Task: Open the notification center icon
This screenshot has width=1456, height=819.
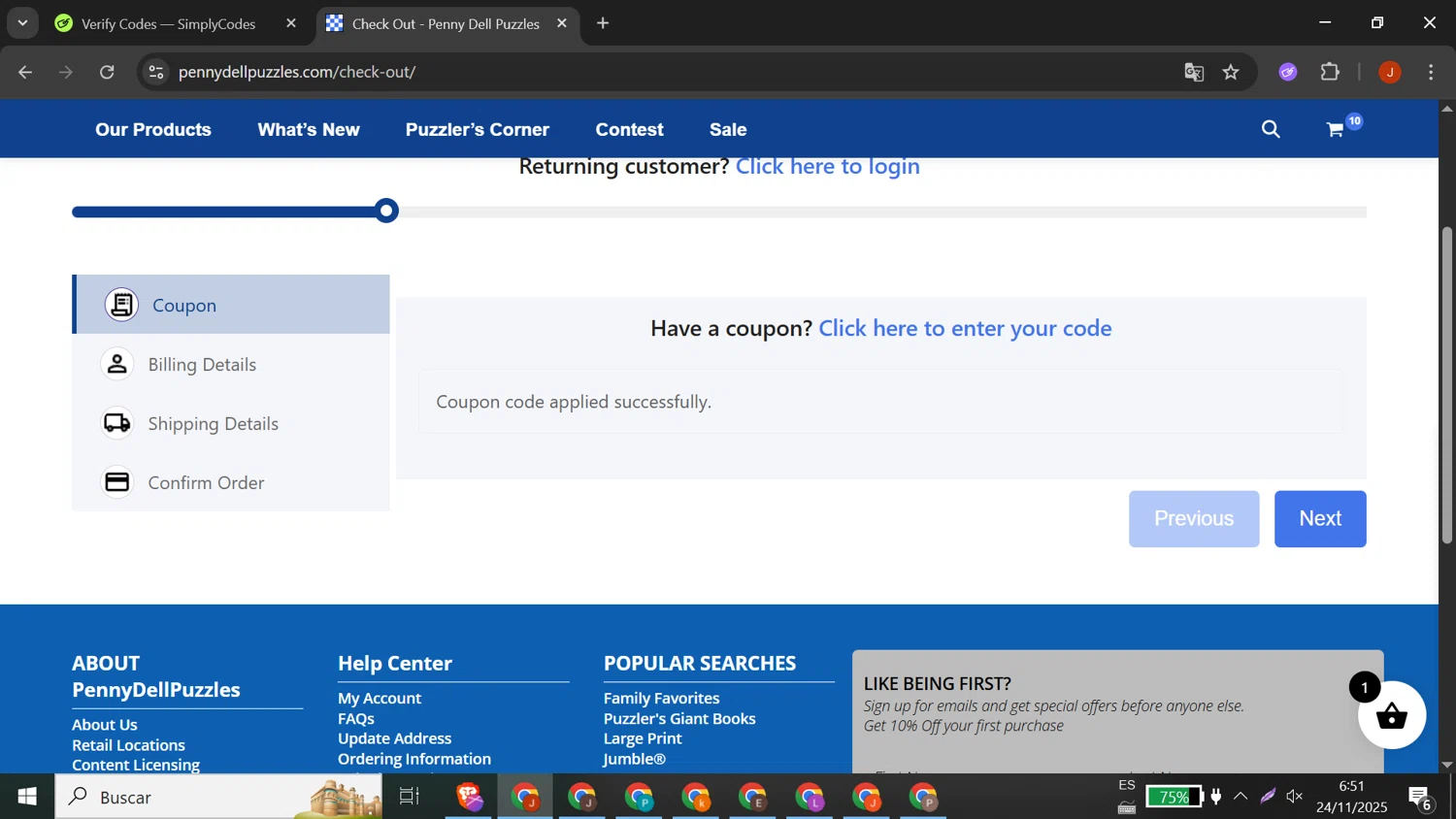Action: [x=1421, y=798]
